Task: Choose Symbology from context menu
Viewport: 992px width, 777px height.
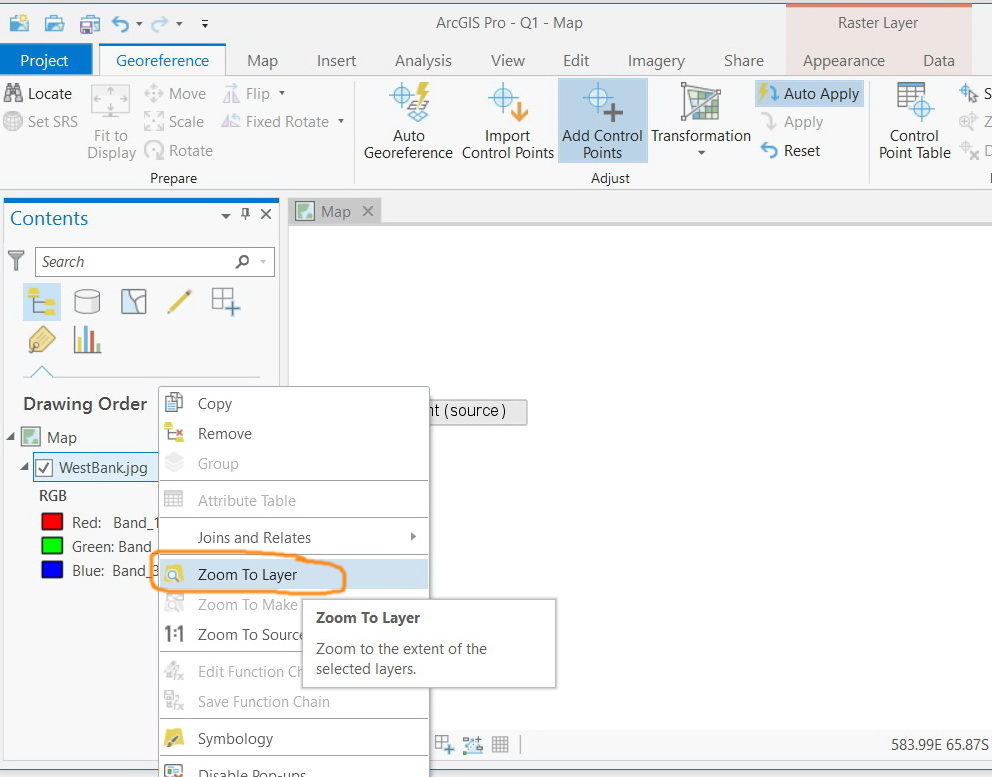Action: point(294,738)
